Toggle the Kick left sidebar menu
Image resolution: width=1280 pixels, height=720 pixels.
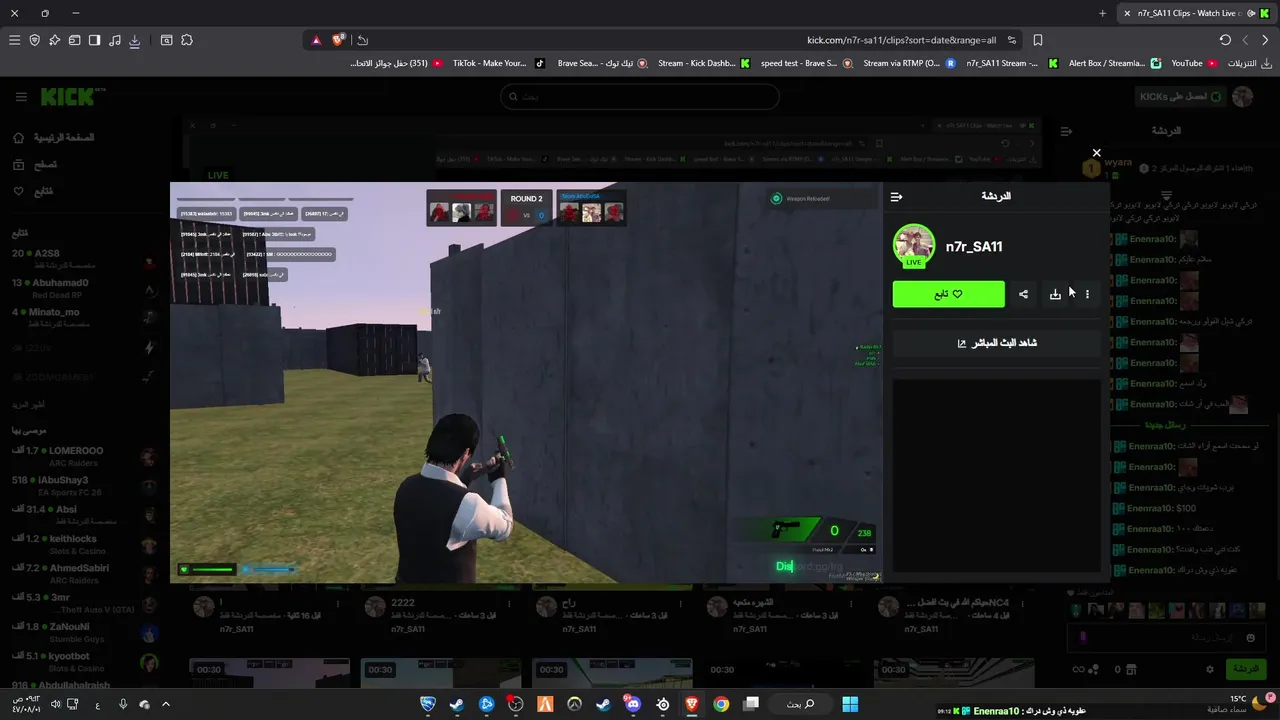[x=21, y=97]
